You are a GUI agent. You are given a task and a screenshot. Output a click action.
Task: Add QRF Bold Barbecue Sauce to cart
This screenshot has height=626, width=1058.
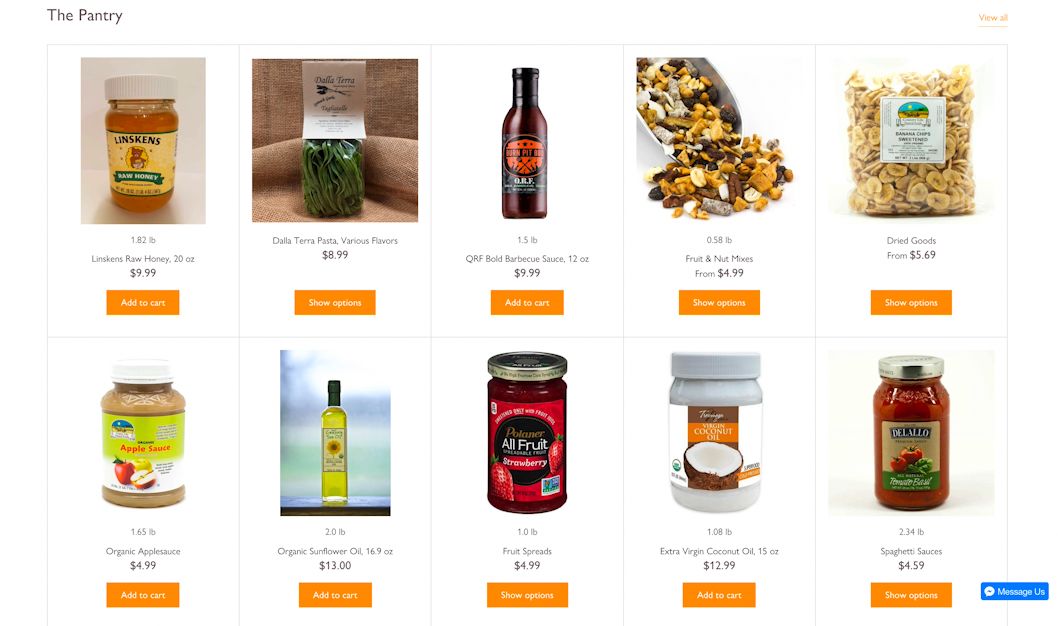click(x=527, y=302)
